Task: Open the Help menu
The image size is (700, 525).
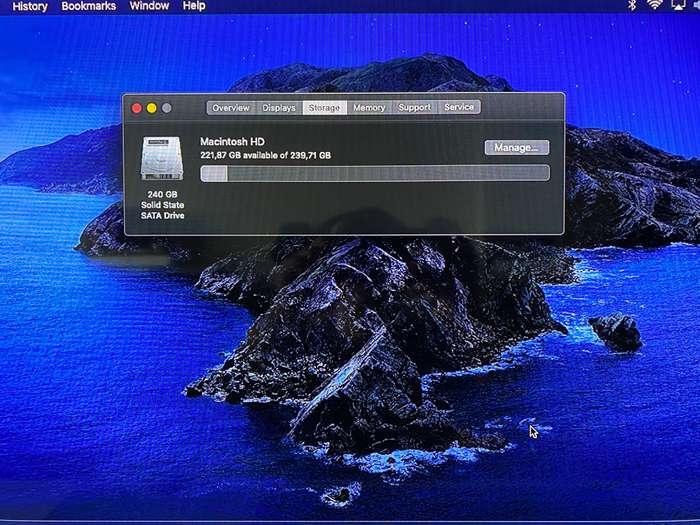Action: coord(194,6)
